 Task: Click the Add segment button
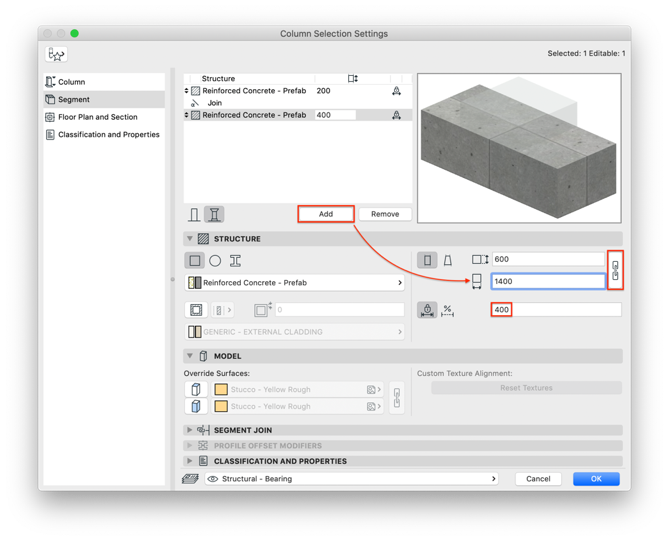pos(326,214)
